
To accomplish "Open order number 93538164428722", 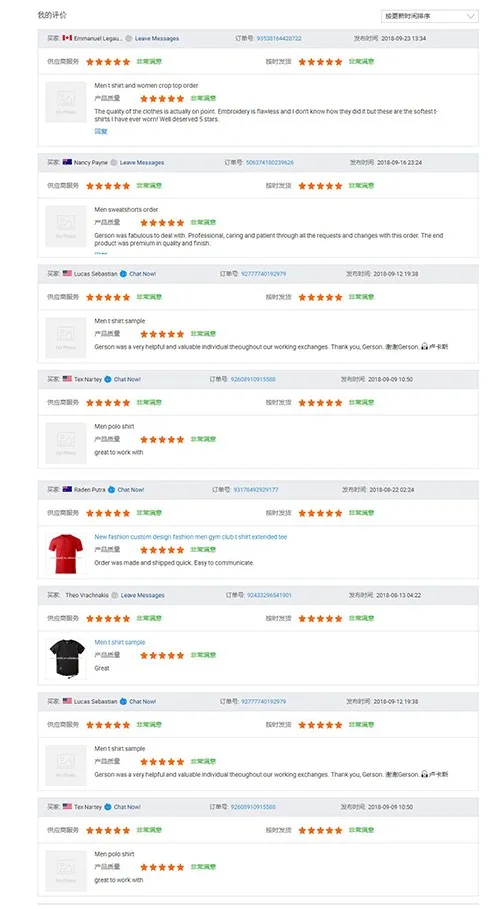I will [279, 38].
